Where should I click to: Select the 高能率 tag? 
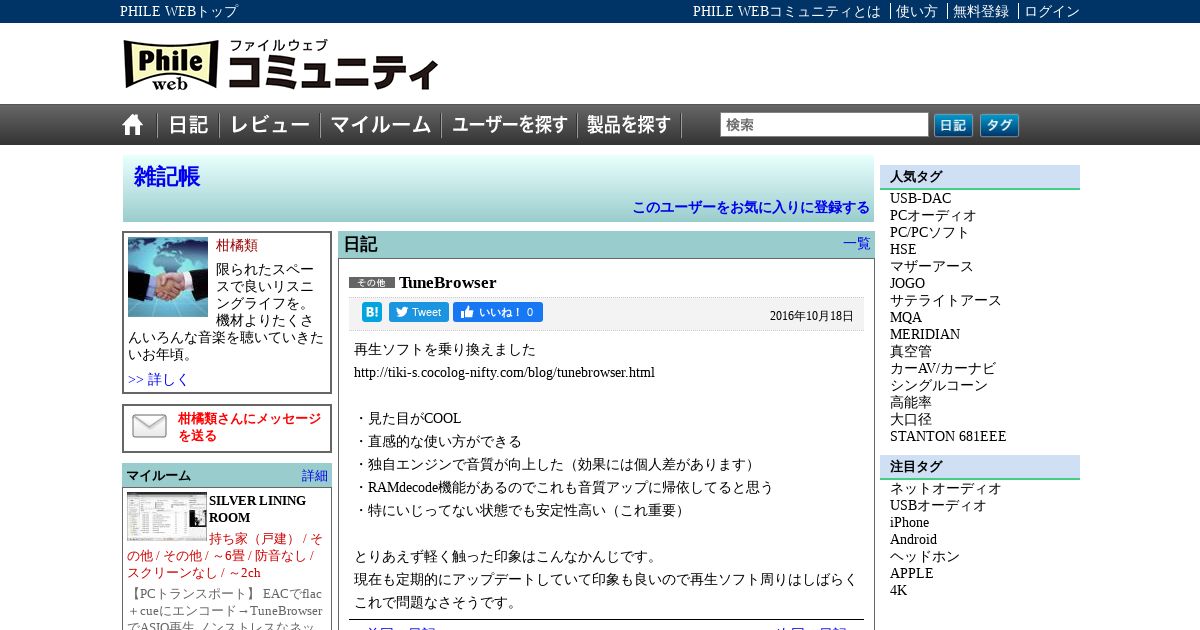(911, 402)
